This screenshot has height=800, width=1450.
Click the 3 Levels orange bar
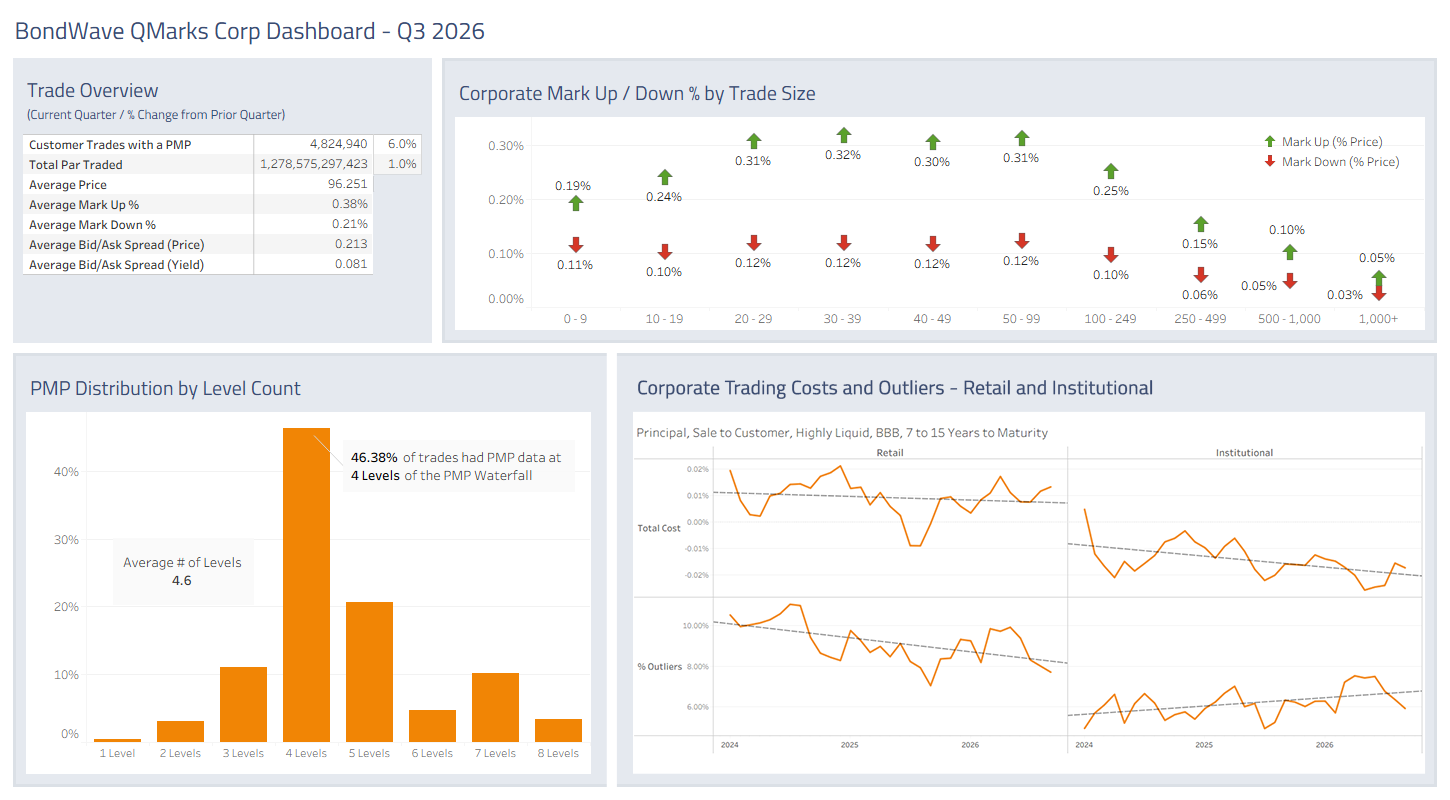[x=243, y=704]
